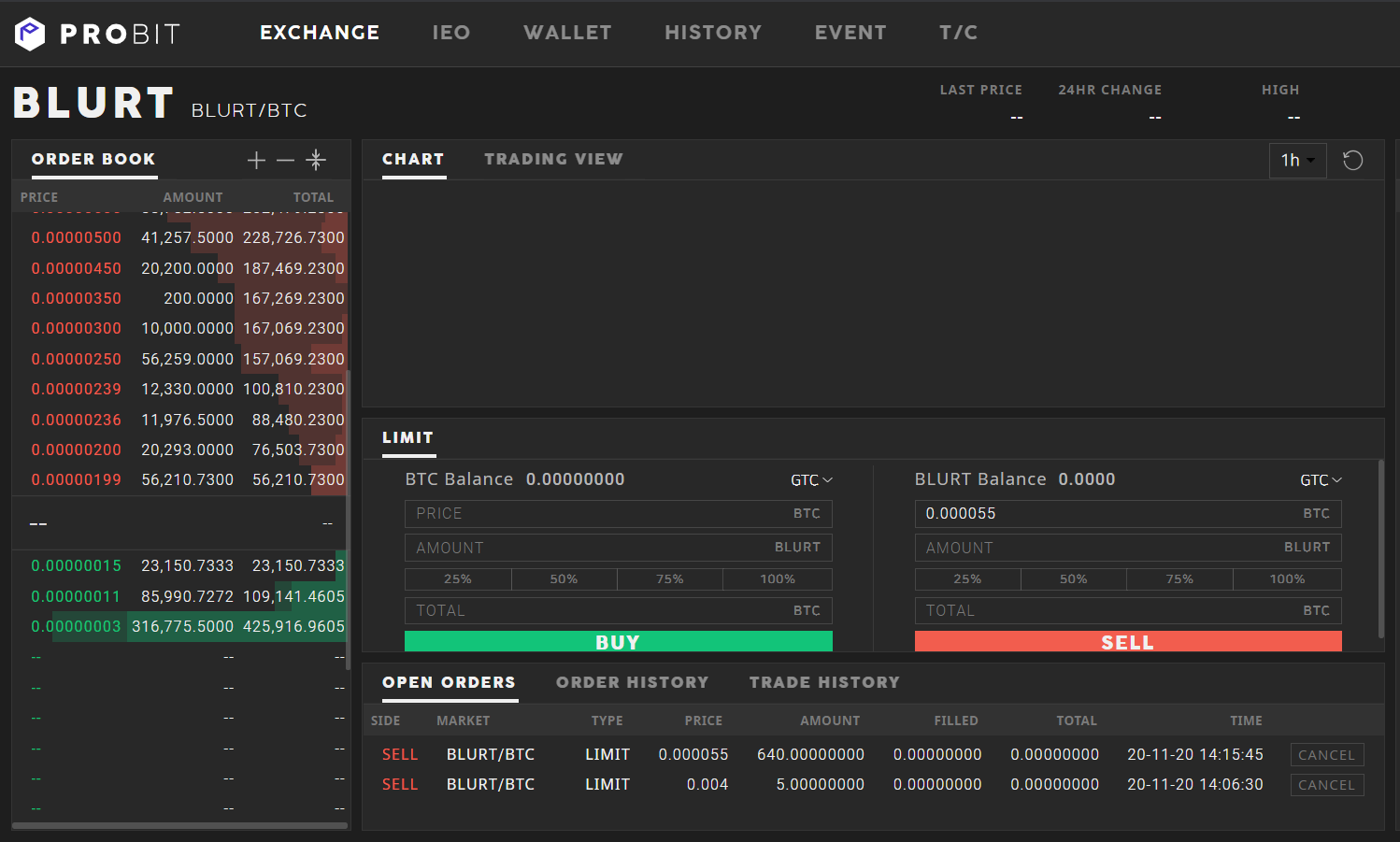Select ask price 0.00000200
The width and height of the screenshot is (1400, 842).
click(x=77, y=450)
